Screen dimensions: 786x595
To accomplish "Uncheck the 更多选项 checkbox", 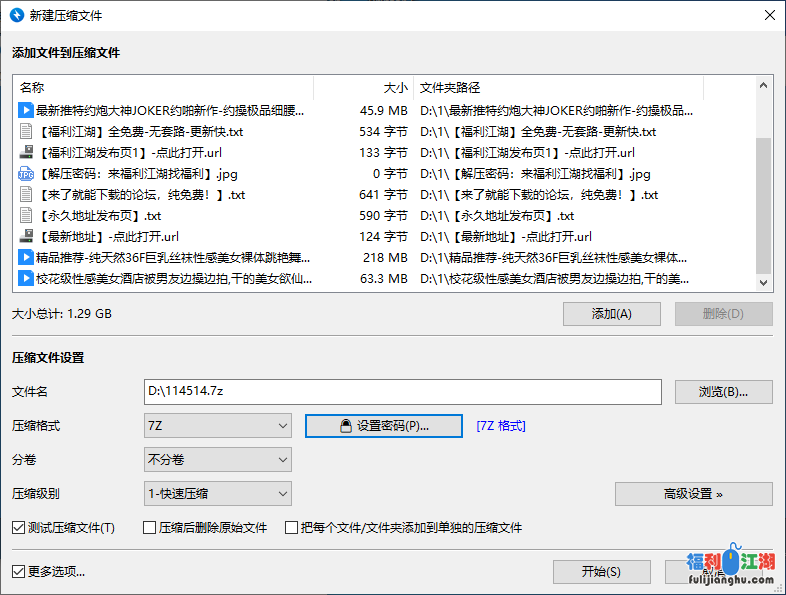I will (19, 572).
